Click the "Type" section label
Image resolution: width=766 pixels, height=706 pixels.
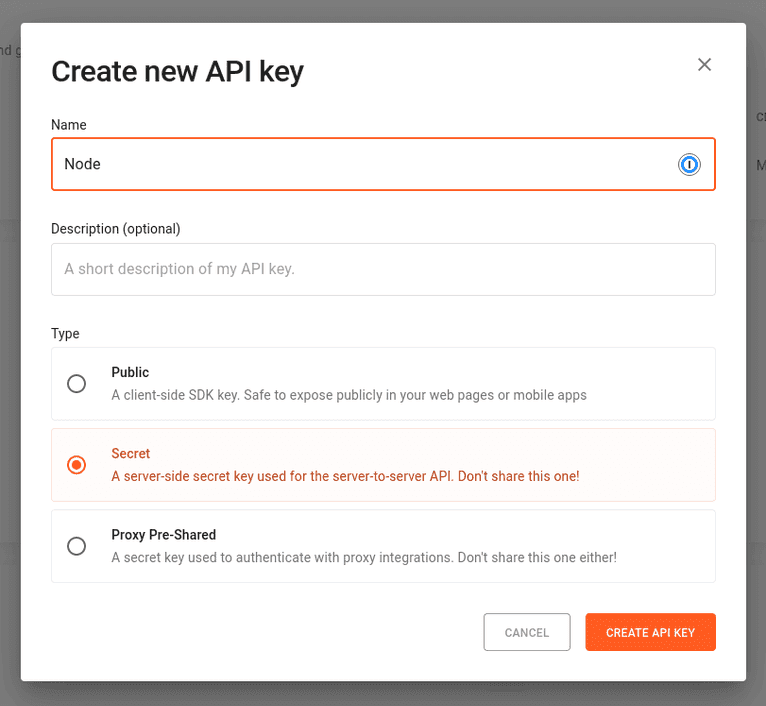tap(65, 333)
